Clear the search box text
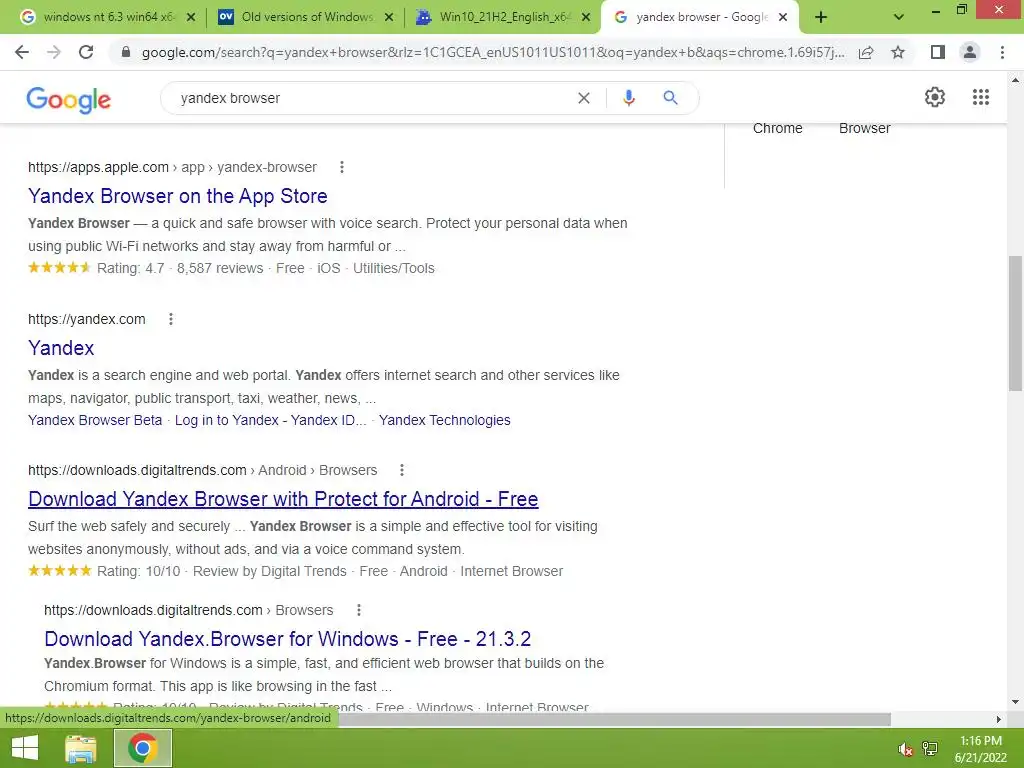This screenshot has height=768, width=1024. coord(584,98)
